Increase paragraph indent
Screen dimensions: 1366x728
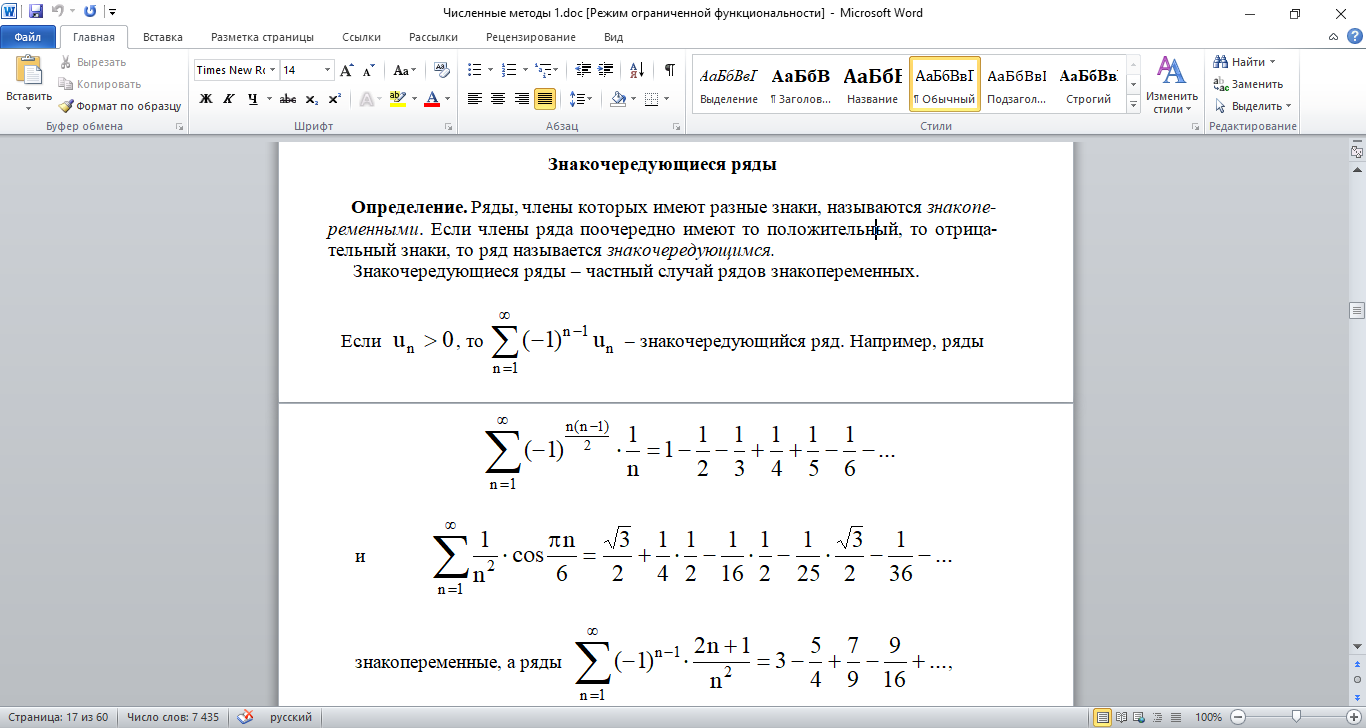[606, 70]
